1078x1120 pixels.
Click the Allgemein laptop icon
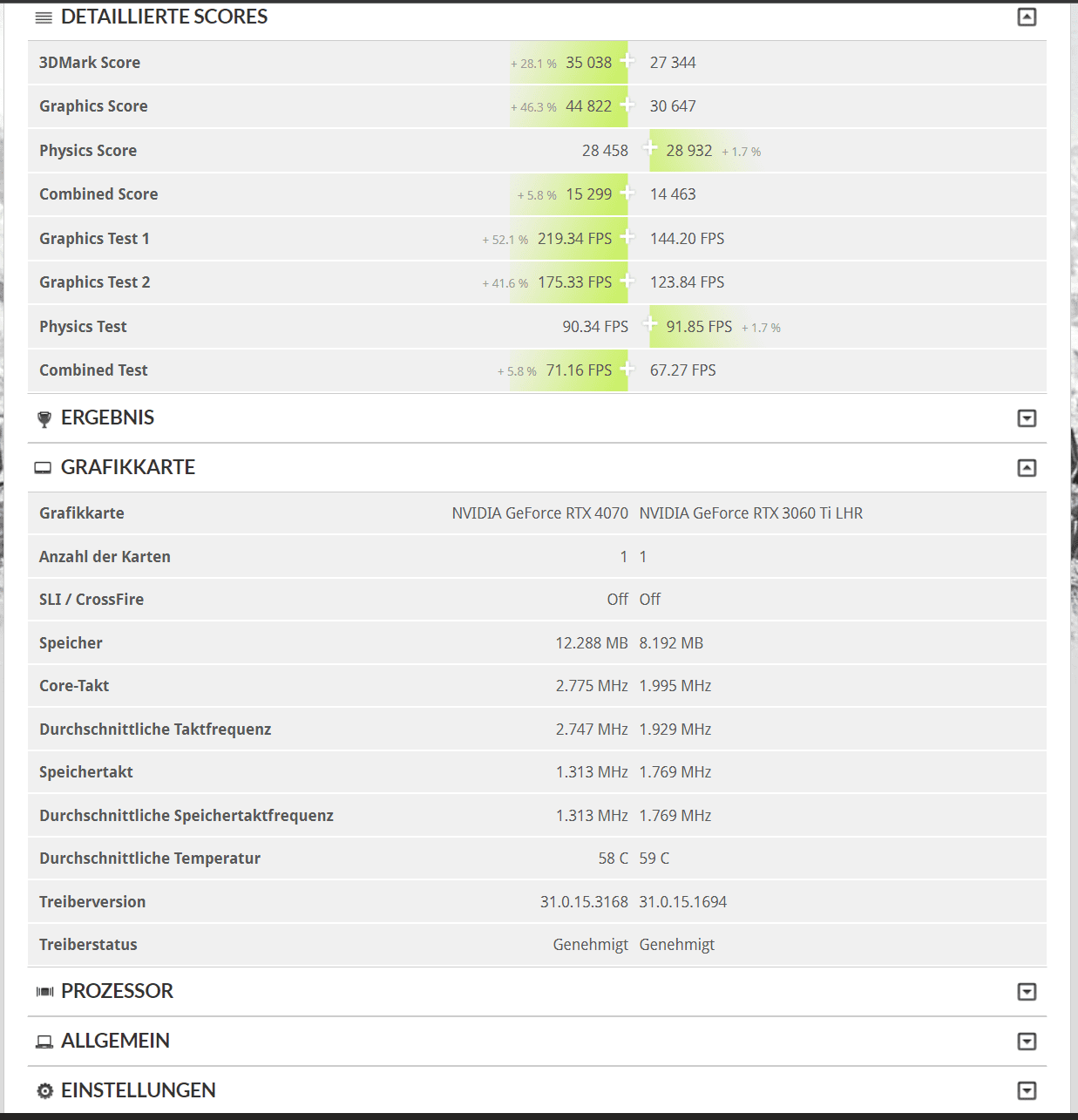pos(44,1042)
